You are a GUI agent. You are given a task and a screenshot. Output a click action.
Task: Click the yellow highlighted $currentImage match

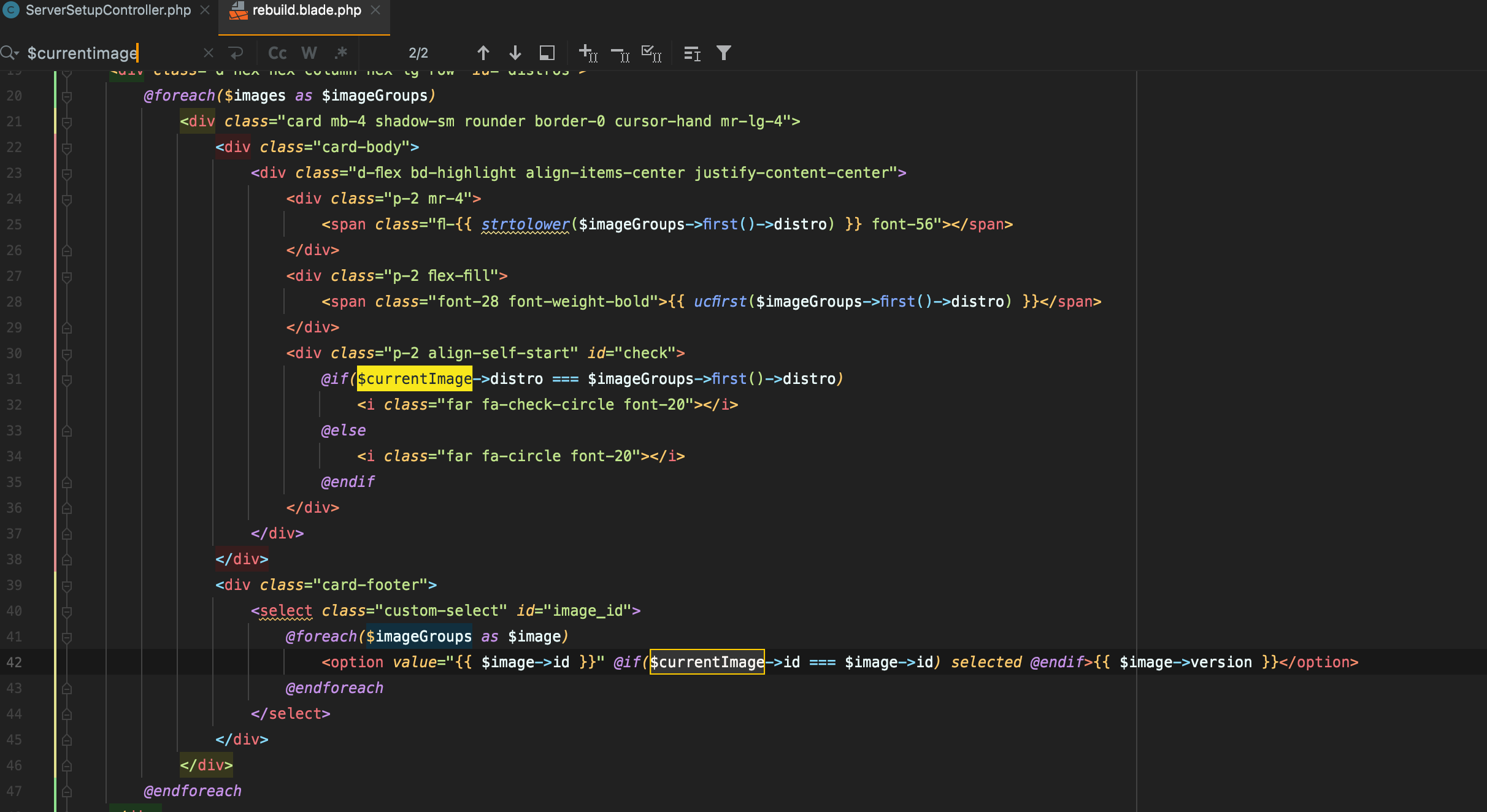click(x=415, y=379)
